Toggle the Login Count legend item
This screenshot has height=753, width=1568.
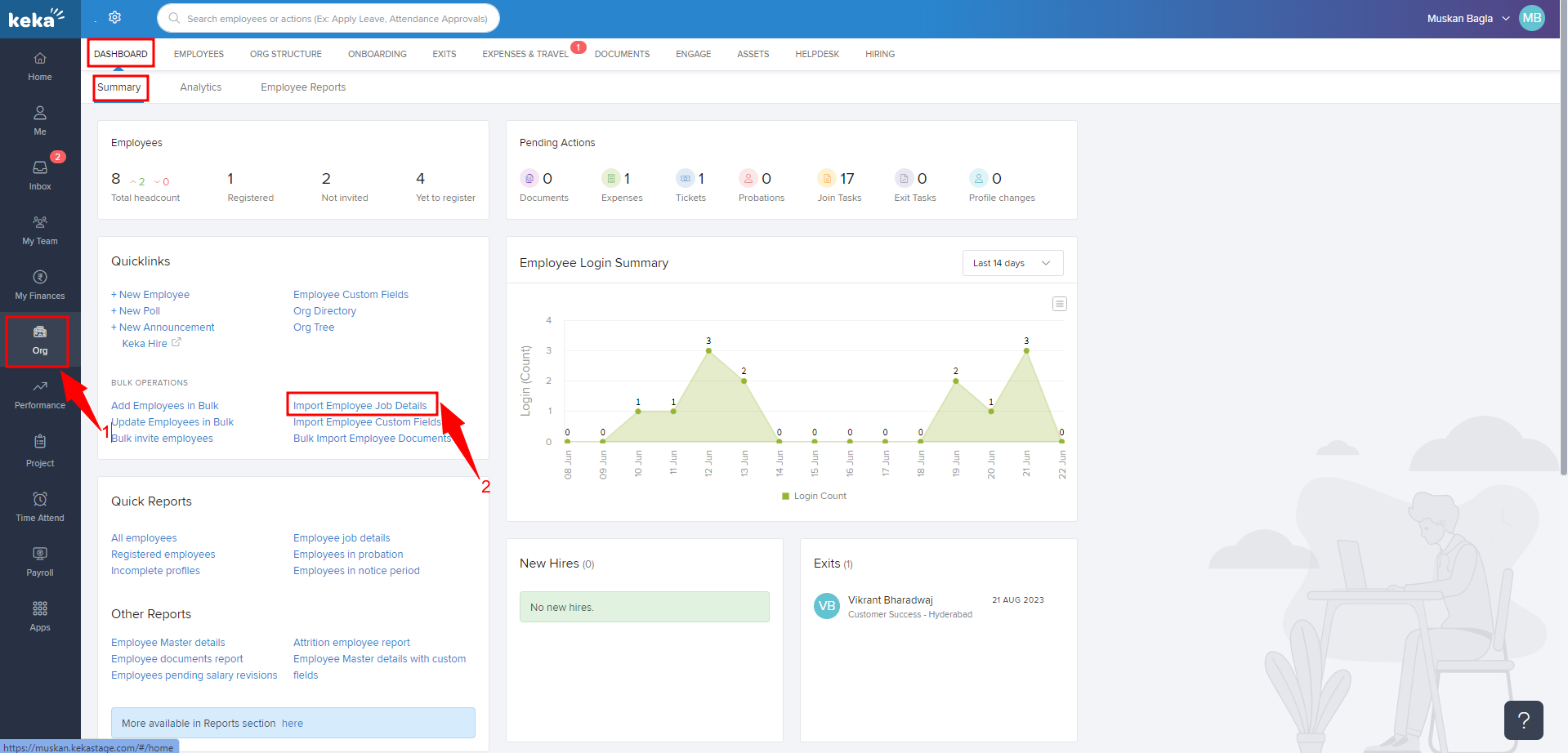(814, 496)
